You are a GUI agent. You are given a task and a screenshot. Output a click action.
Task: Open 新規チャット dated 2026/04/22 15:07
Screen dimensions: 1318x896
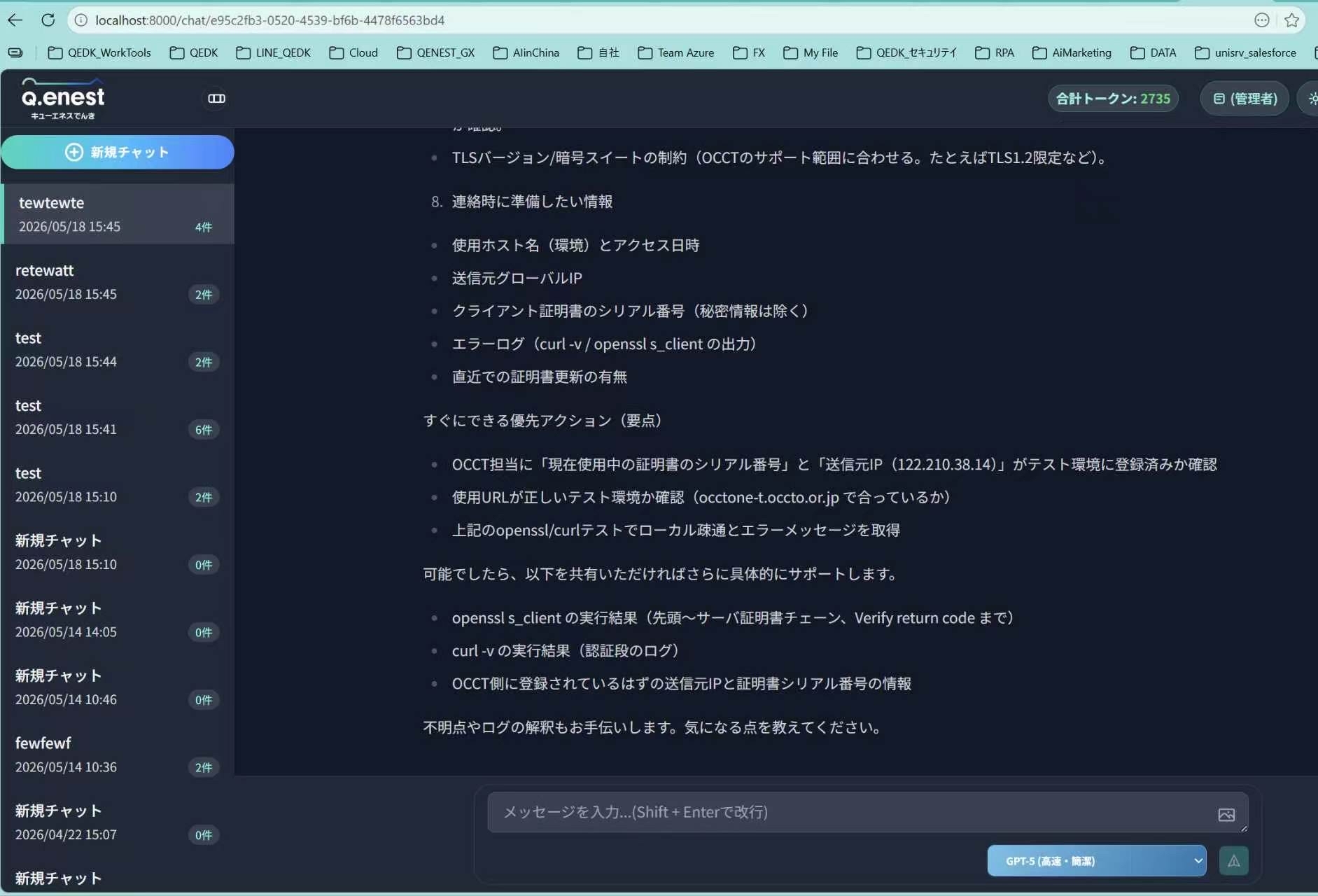tap(118, 822)
